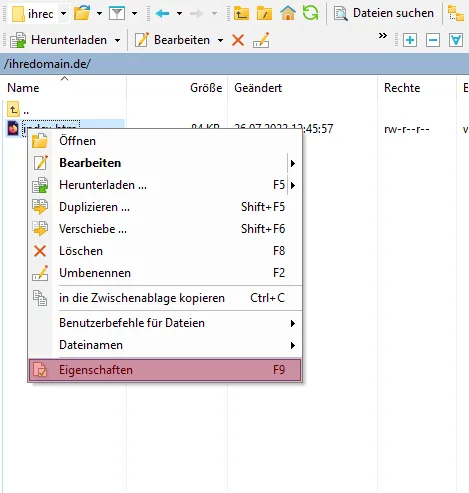The width and height of the screenshot is (469, 493).
Task: Click the grey forward arrow icon
Action: 197,14
